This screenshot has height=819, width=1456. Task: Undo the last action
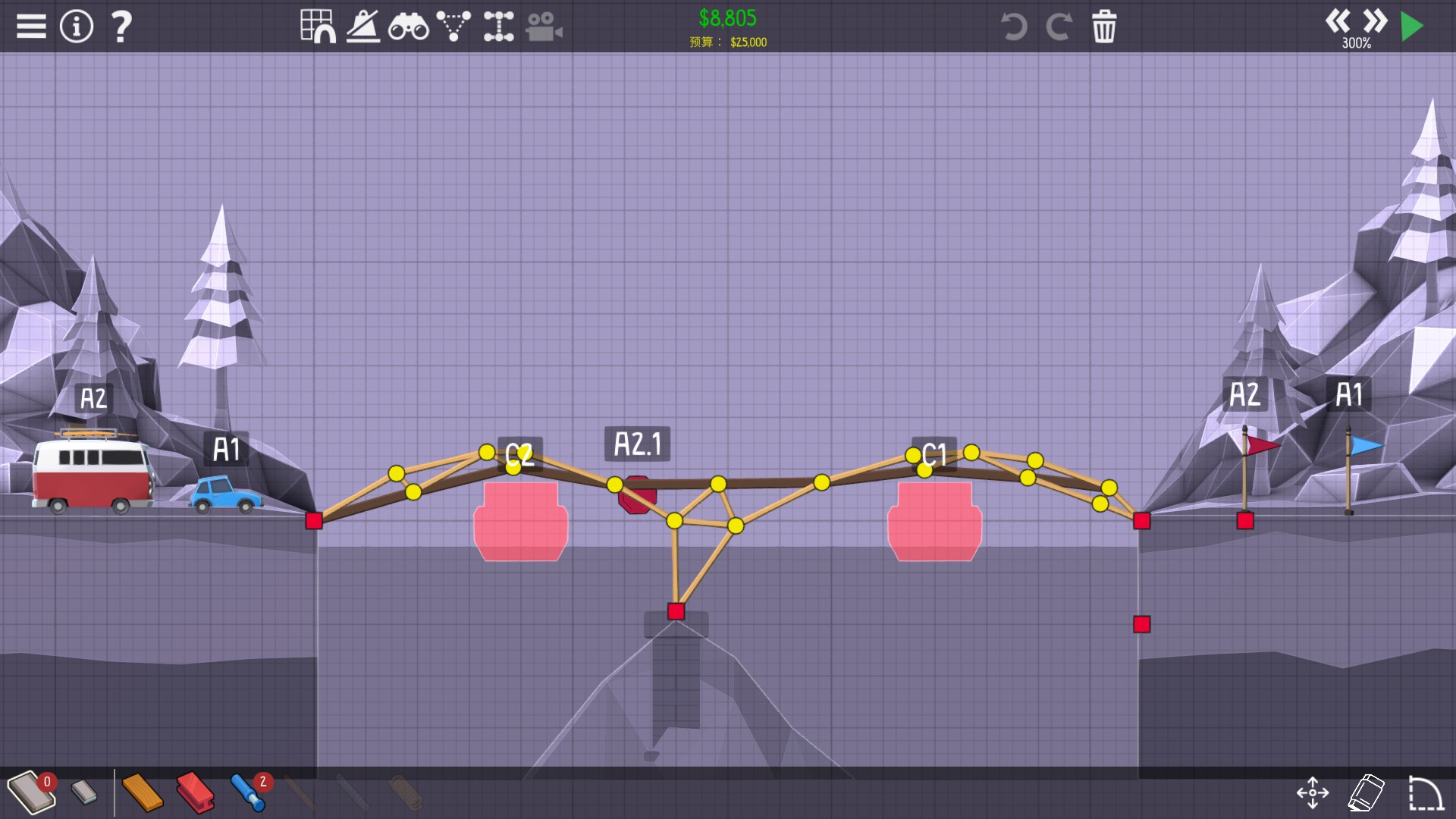1013,27
